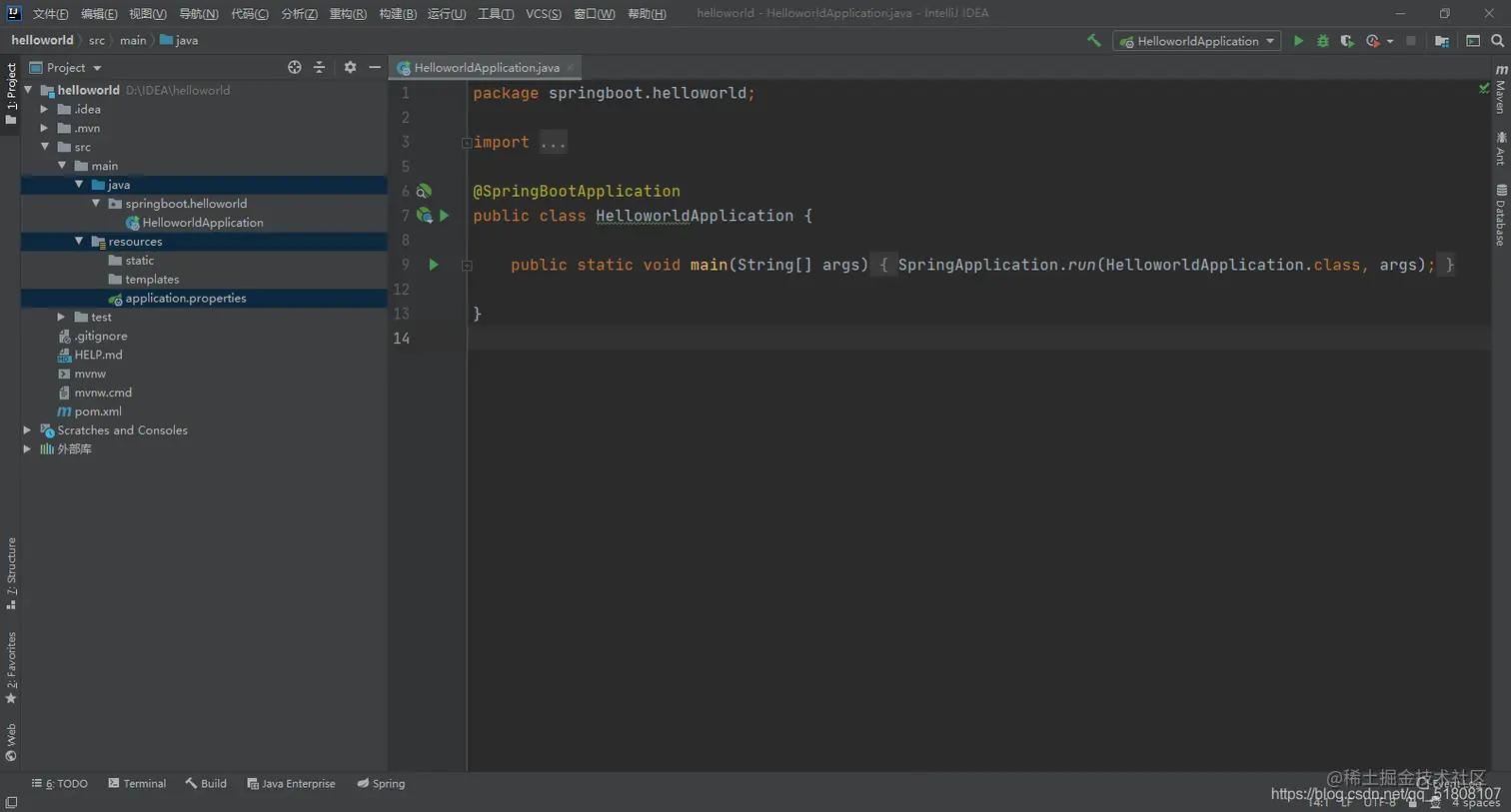The image size is (1511, 812).
Task: Expand the .mvn folder
Action: coord(45,128)
